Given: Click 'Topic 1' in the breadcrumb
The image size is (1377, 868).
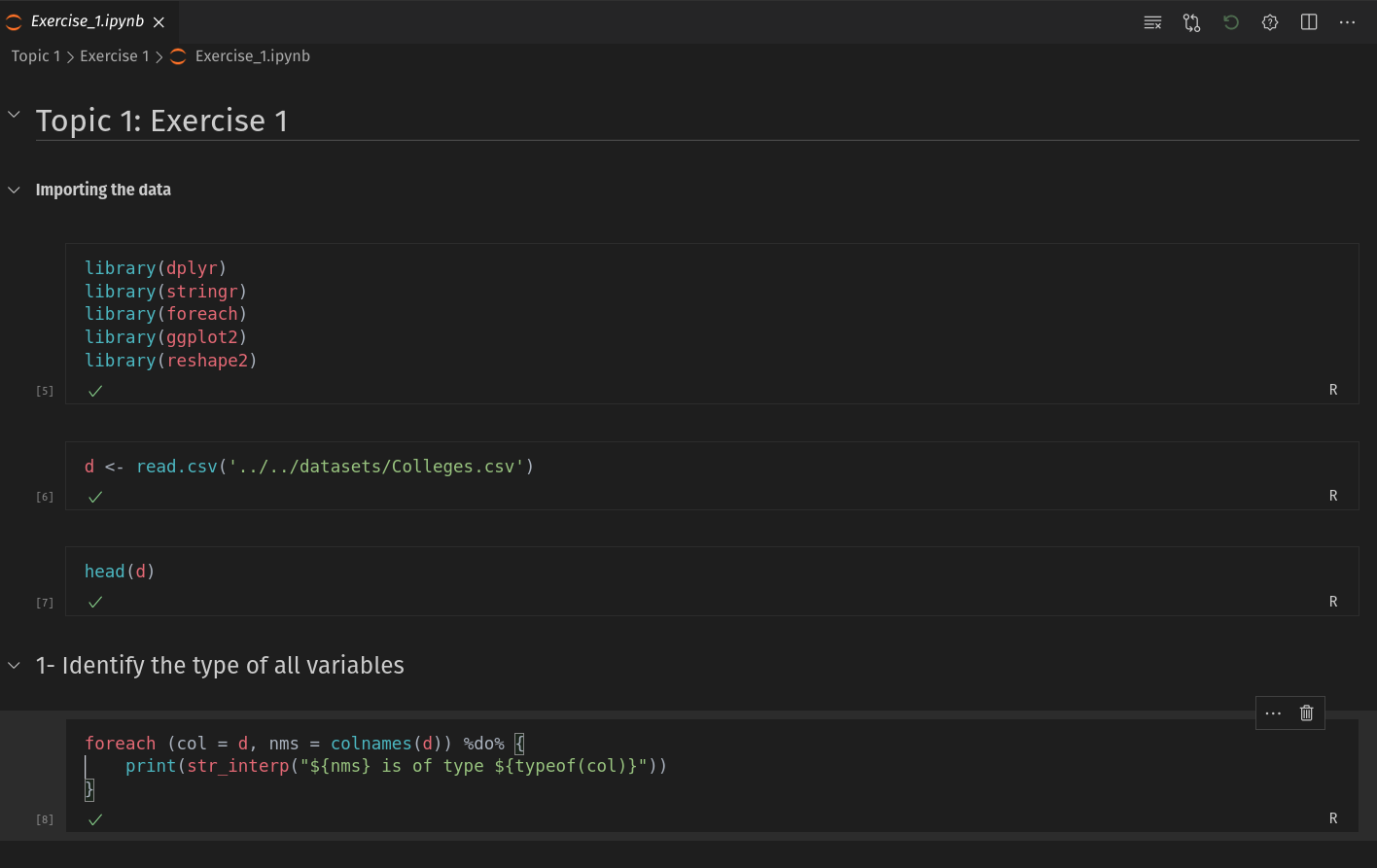Looking at the screenshot, I should 35,56.
